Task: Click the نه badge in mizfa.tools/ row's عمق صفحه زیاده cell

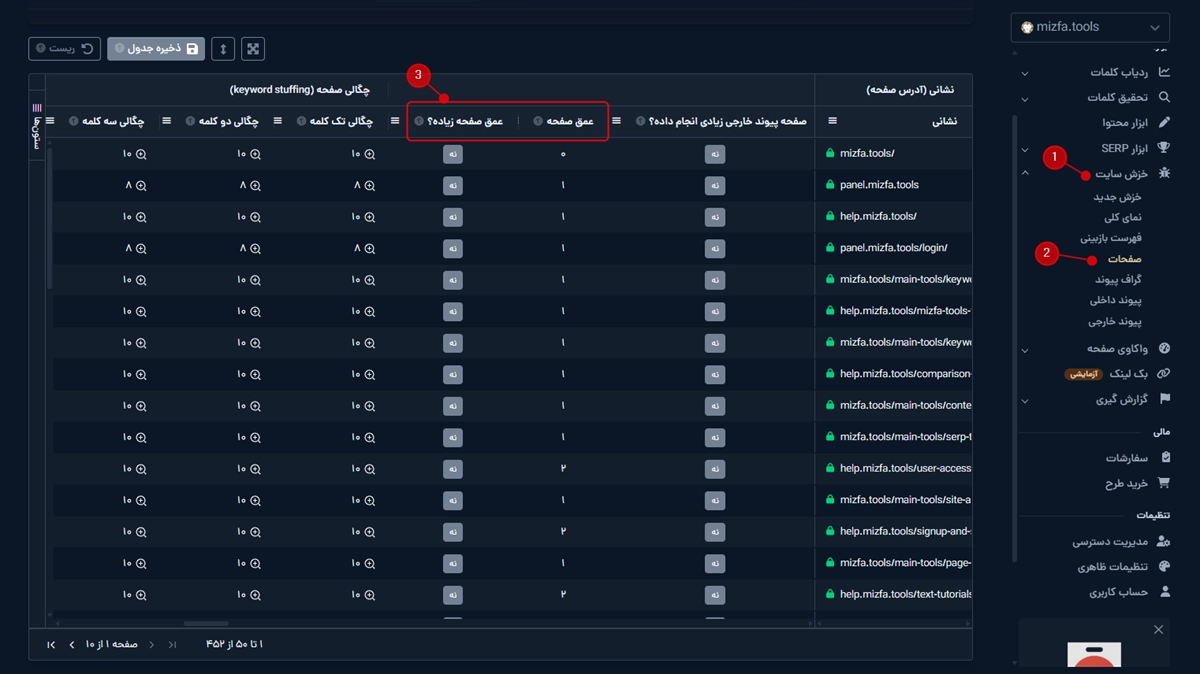Action: tap(453, 154)
